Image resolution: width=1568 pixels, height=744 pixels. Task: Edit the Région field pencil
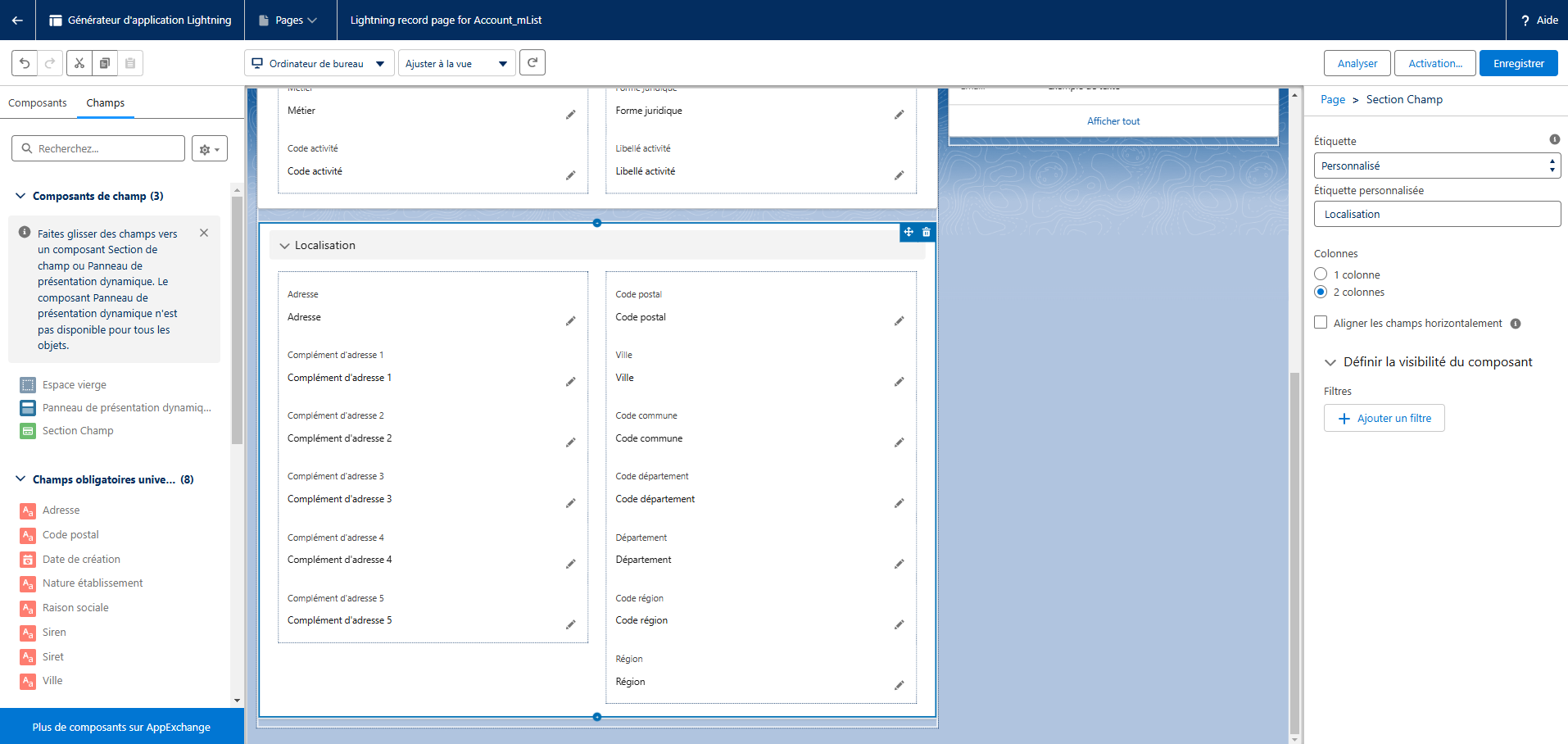899,684
